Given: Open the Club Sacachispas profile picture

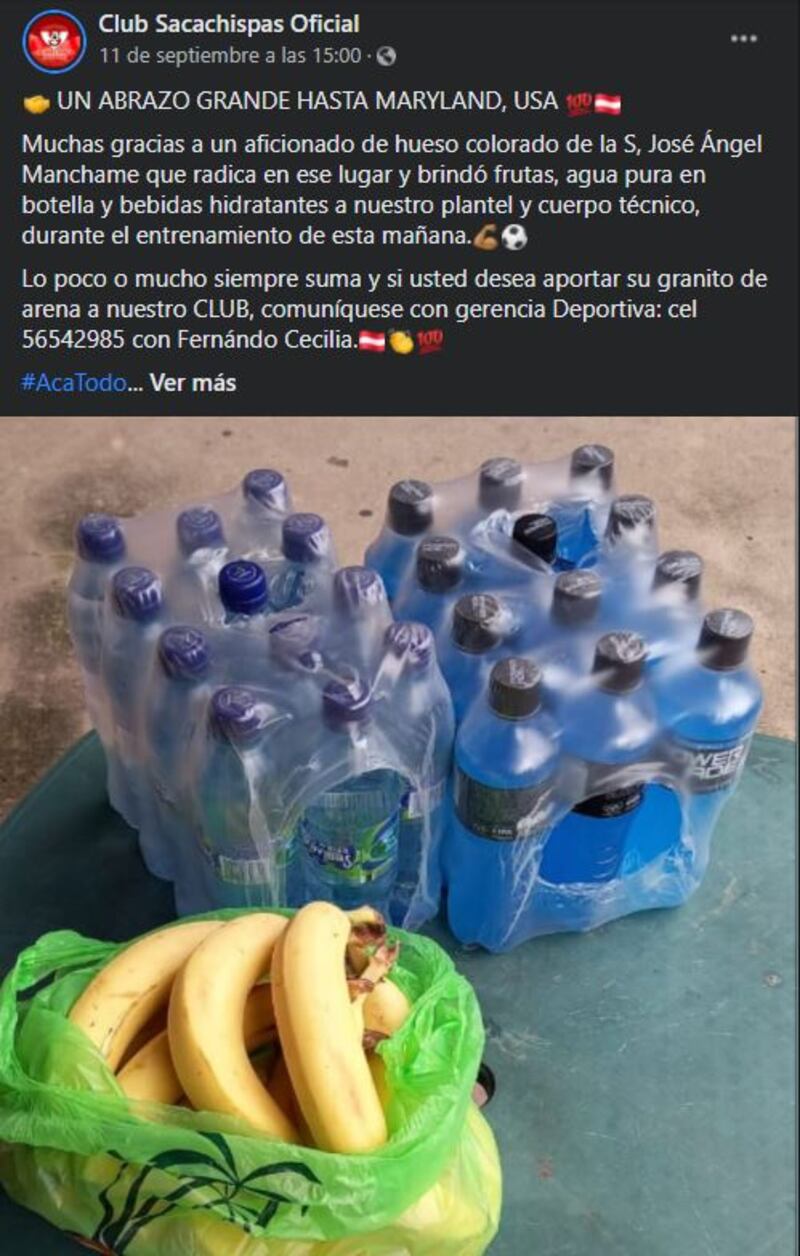Looking at the screenshot, I should click(54, 41).
